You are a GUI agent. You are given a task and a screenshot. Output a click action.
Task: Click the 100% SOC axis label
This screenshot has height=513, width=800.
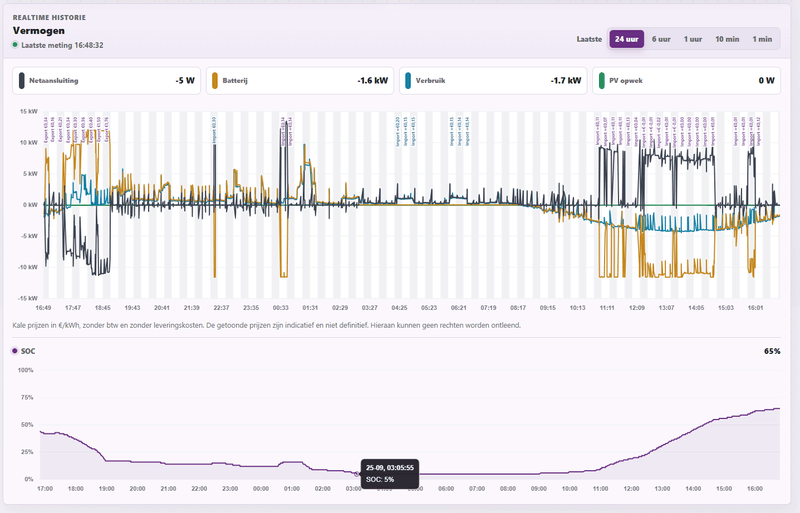tap(26, 370)
